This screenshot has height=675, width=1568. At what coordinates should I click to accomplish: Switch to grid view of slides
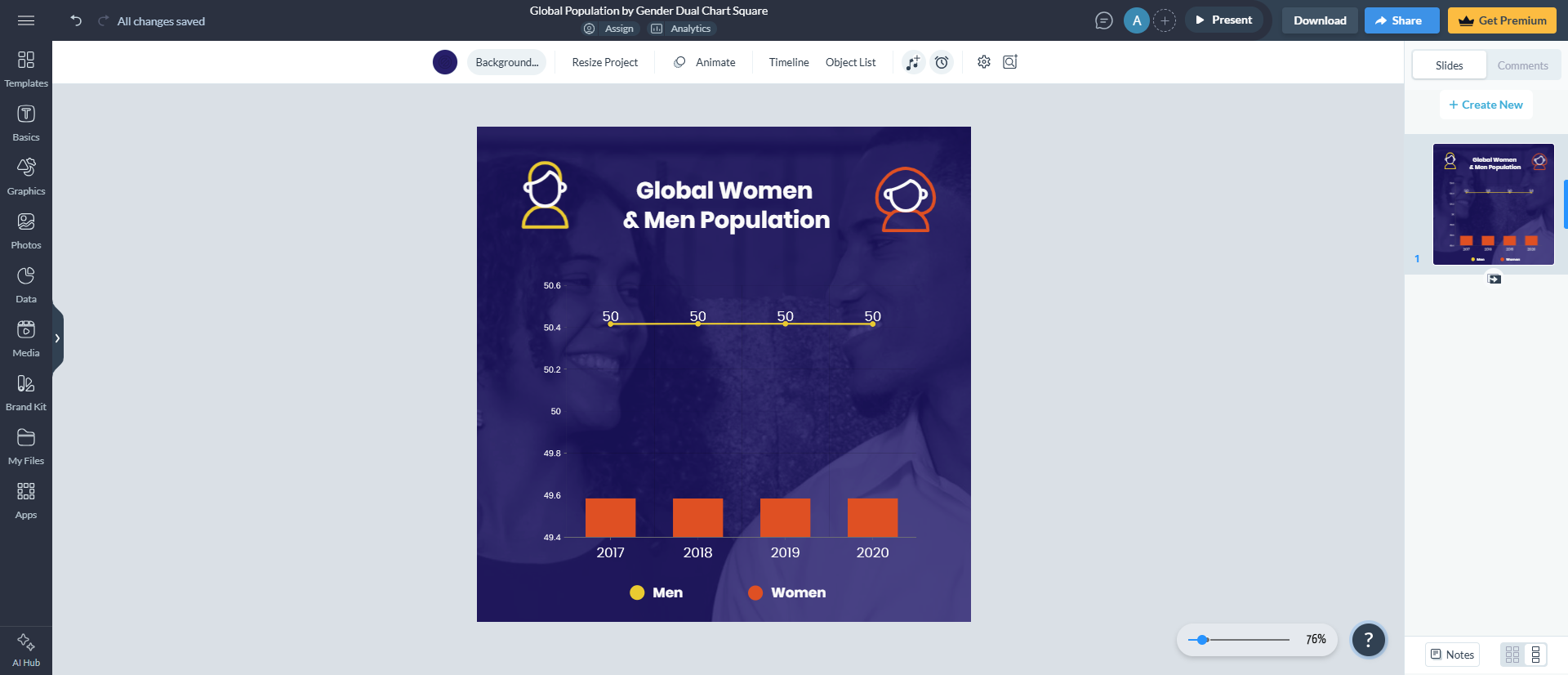click(1512, 655)
